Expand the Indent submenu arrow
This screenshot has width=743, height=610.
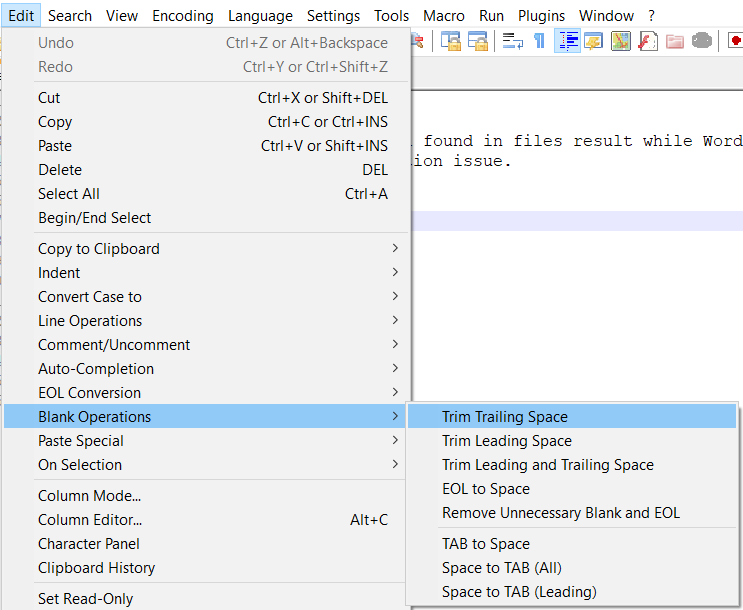point(395,272)
